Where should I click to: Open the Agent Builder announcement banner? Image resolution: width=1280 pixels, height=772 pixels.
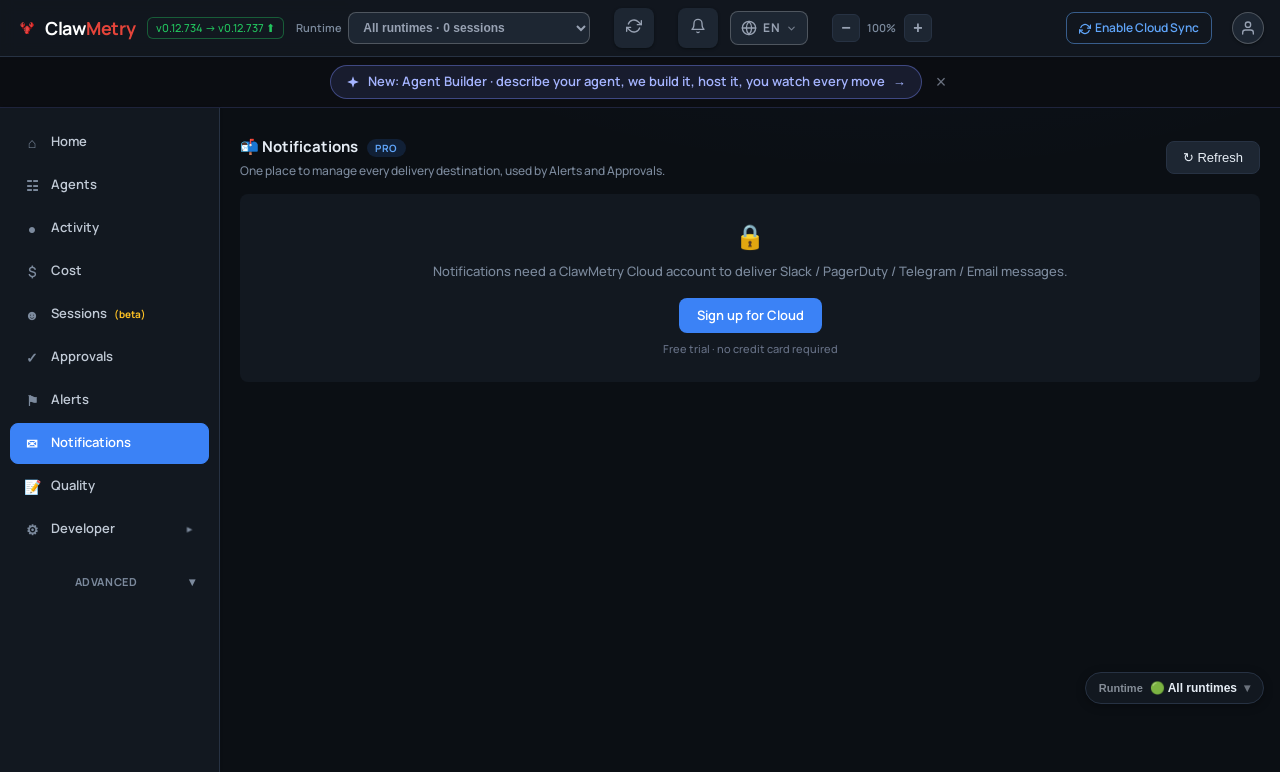click(626, 82)
